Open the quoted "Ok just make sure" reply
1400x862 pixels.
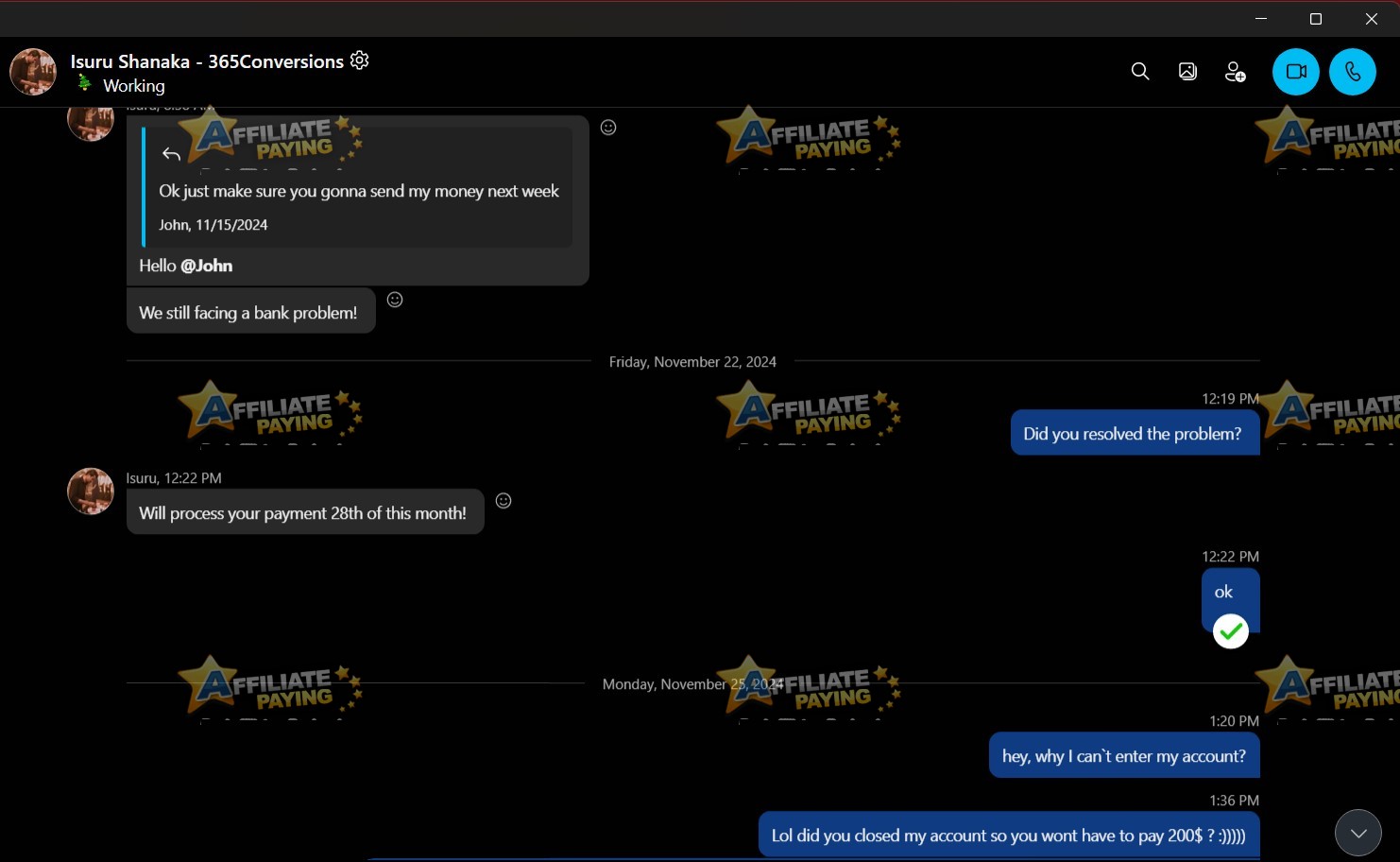(358, 187)
